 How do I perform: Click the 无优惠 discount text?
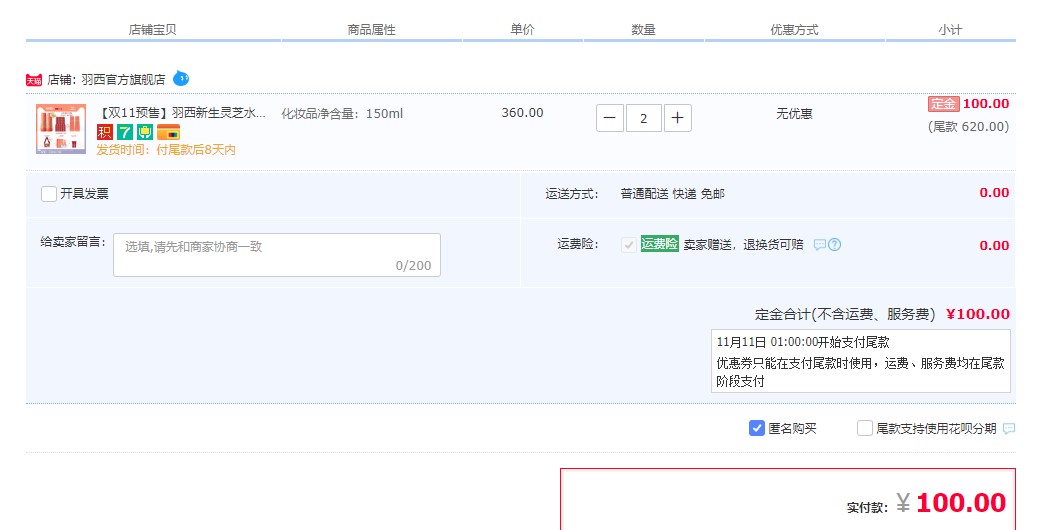(794, 114)
